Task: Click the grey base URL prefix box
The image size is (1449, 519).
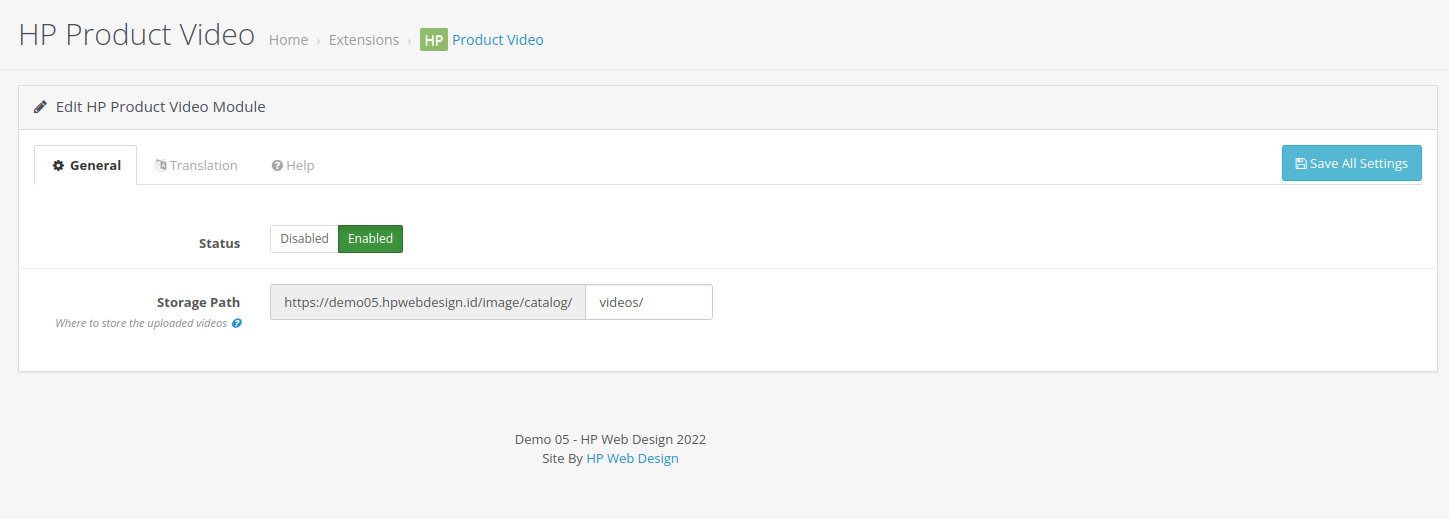Action: pos(428,302)
